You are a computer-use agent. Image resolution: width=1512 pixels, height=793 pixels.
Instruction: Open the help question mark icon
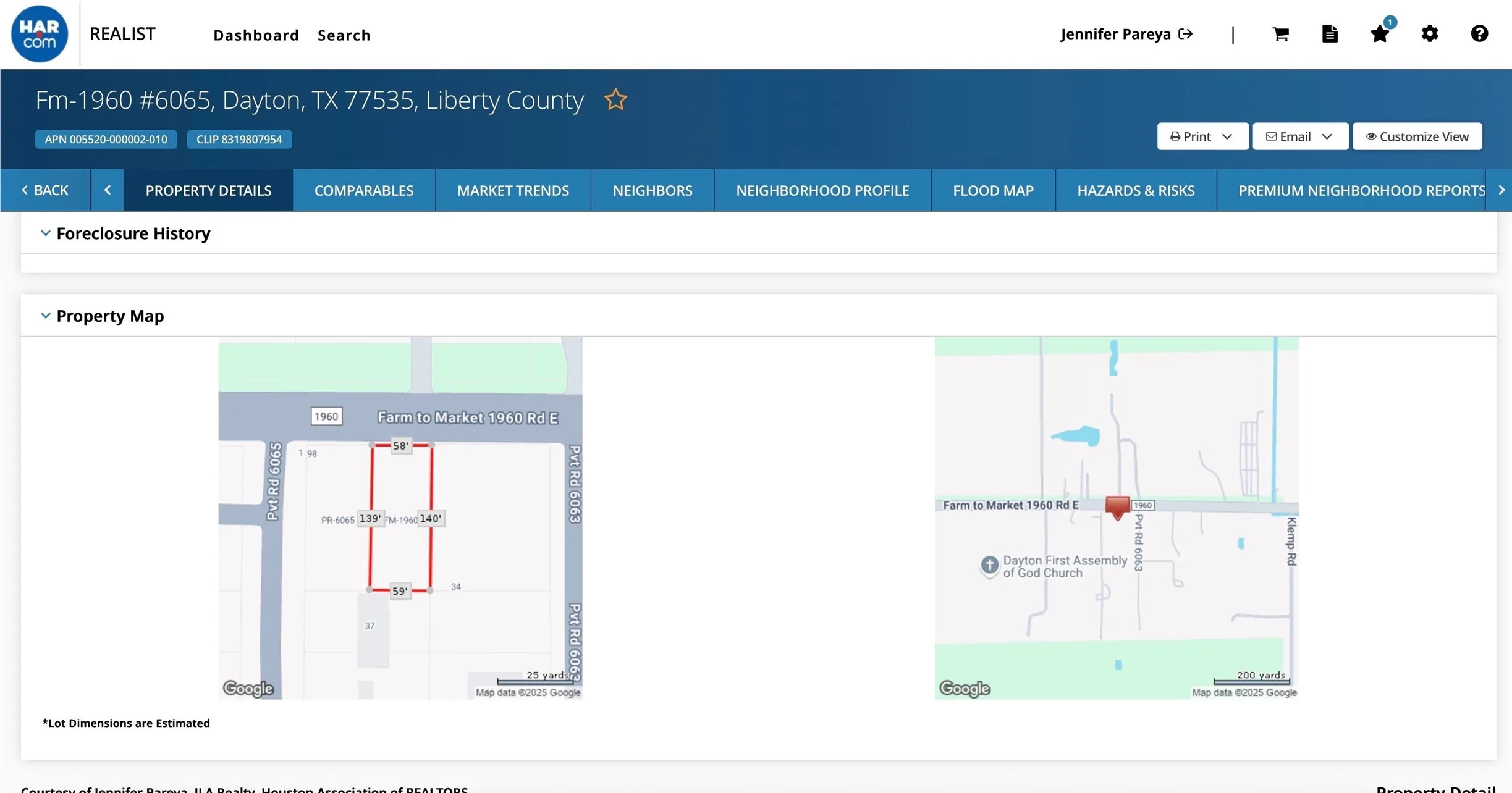[x=1479, y=34]
